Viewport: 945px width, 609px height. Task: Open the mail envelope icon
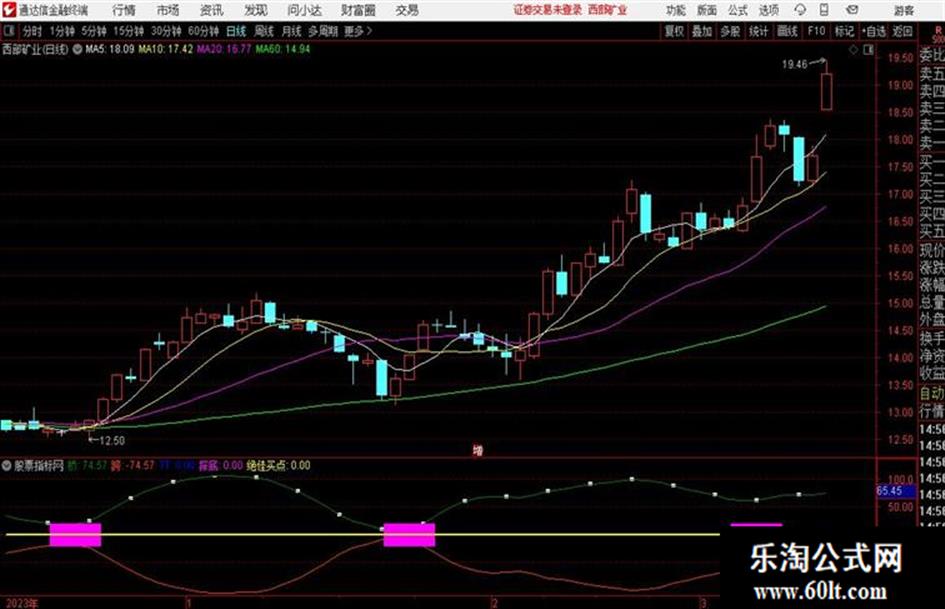(x=852, y=10)
